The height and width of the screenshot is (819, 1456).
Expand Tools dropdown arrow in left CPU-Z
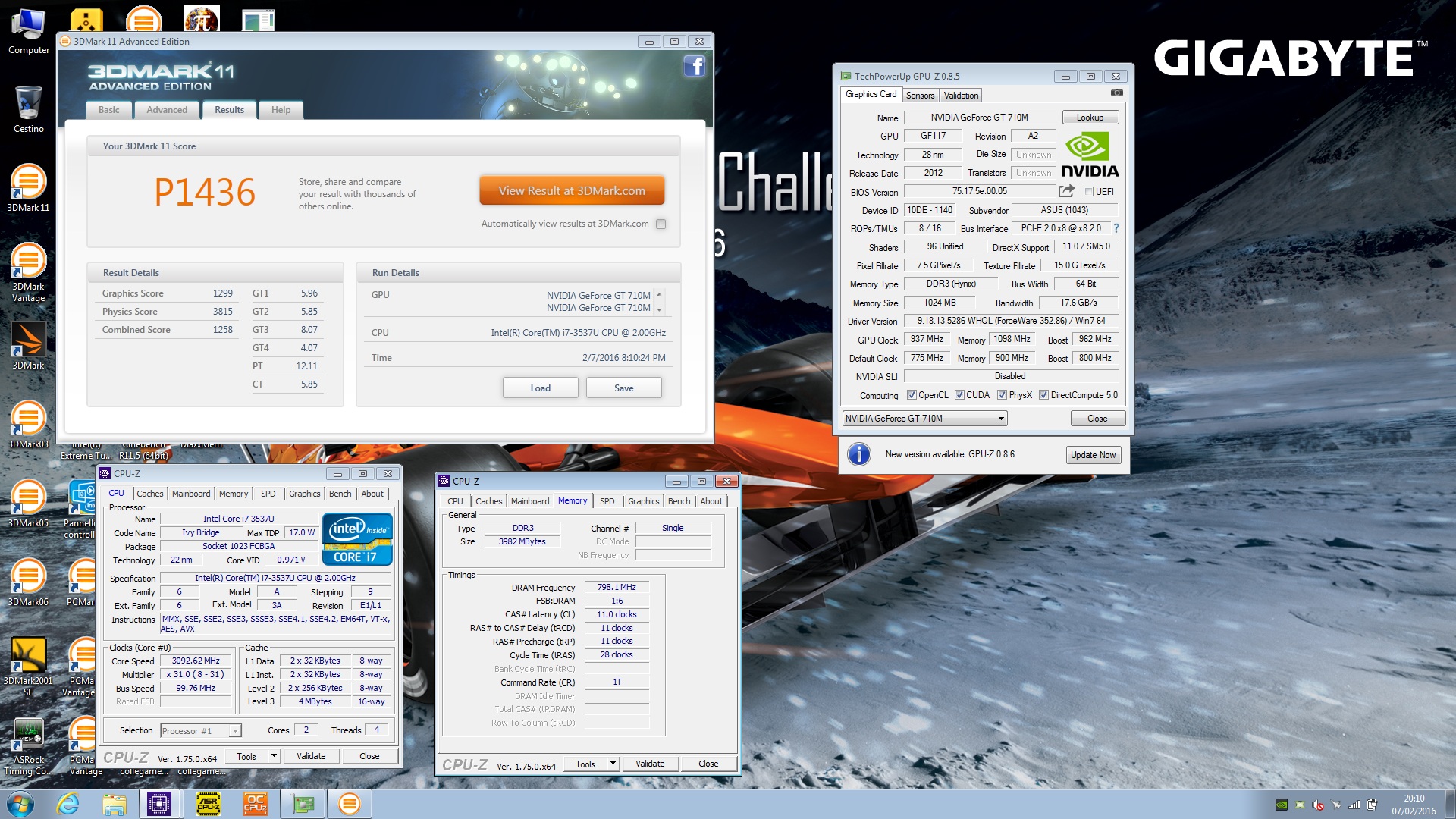pyautogui.click(x=275, y=756)
